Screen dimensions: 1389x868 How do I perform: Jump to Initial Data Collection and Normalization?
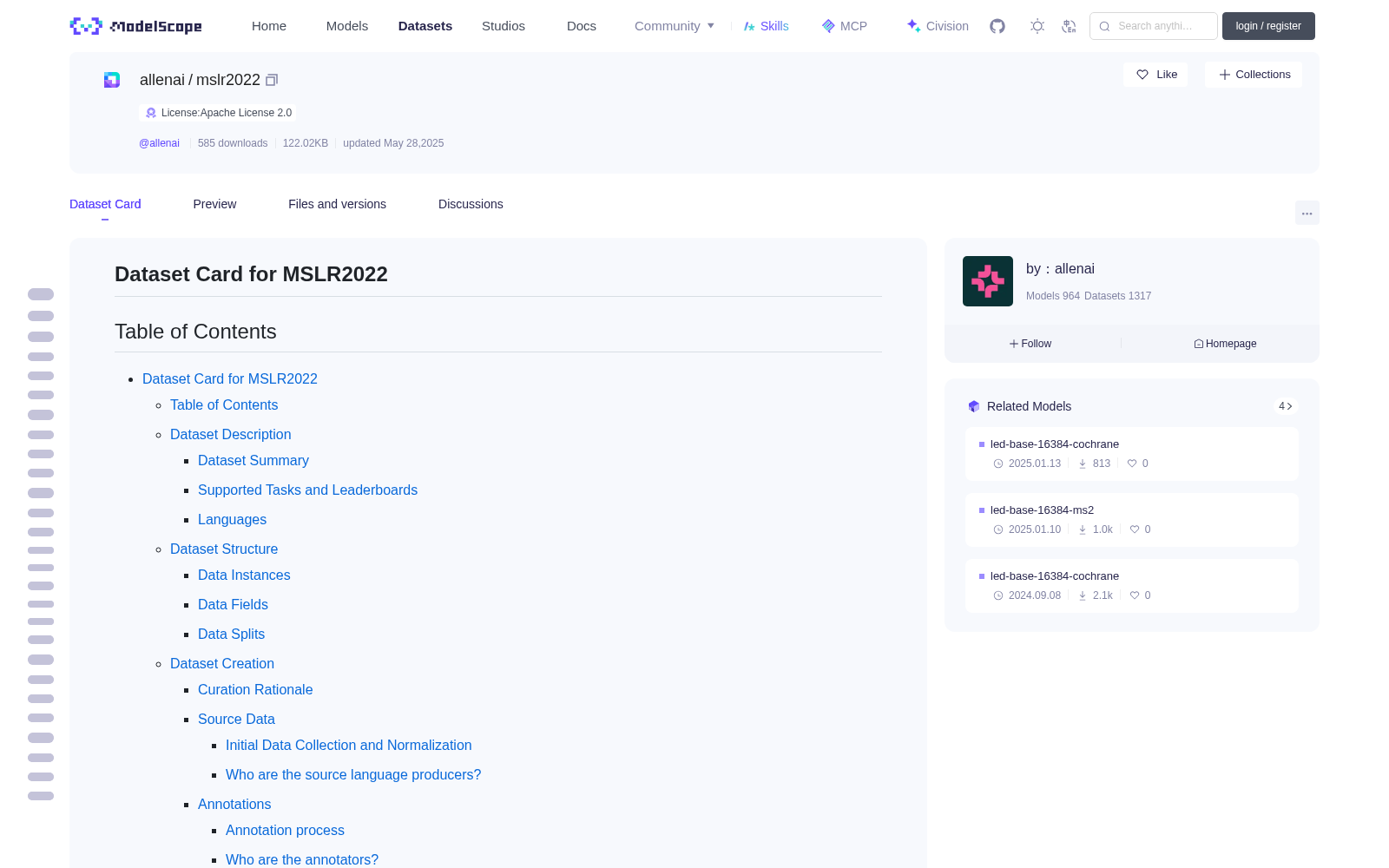pos(349,745)
